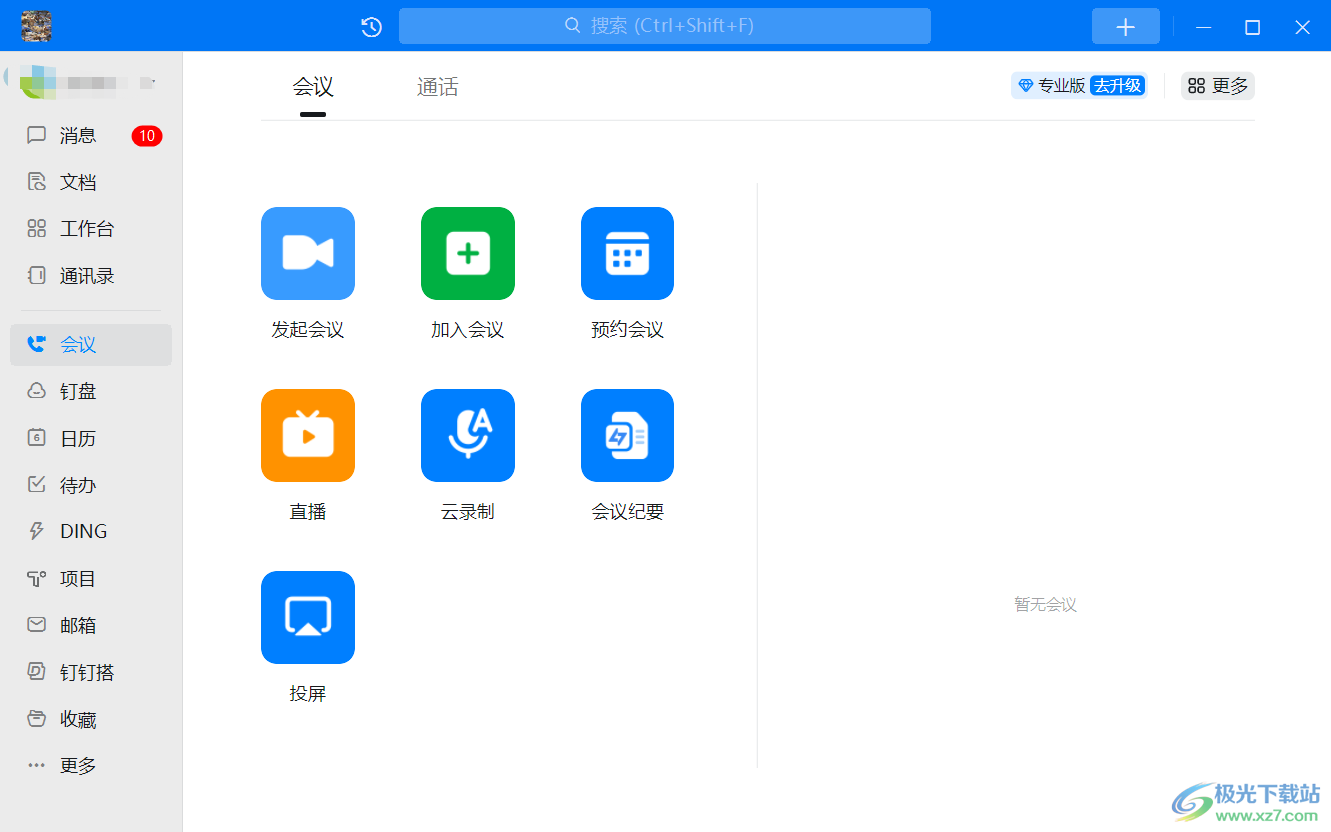Expand 更多 more items in sidebar
The width and height of the screenshot is (1331, 832).
(x=91, y=766)
